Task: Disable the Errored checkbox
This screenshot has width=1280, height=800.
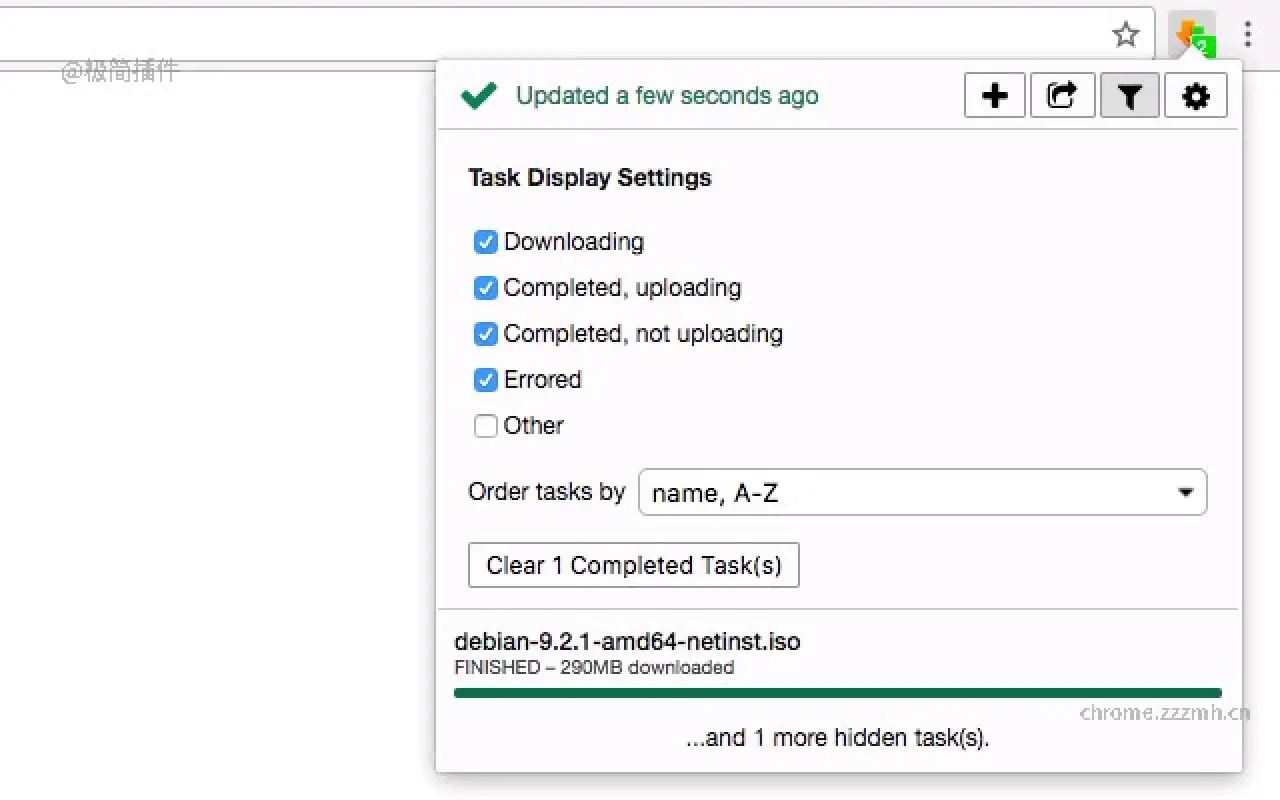Action: tap(486, 380)
